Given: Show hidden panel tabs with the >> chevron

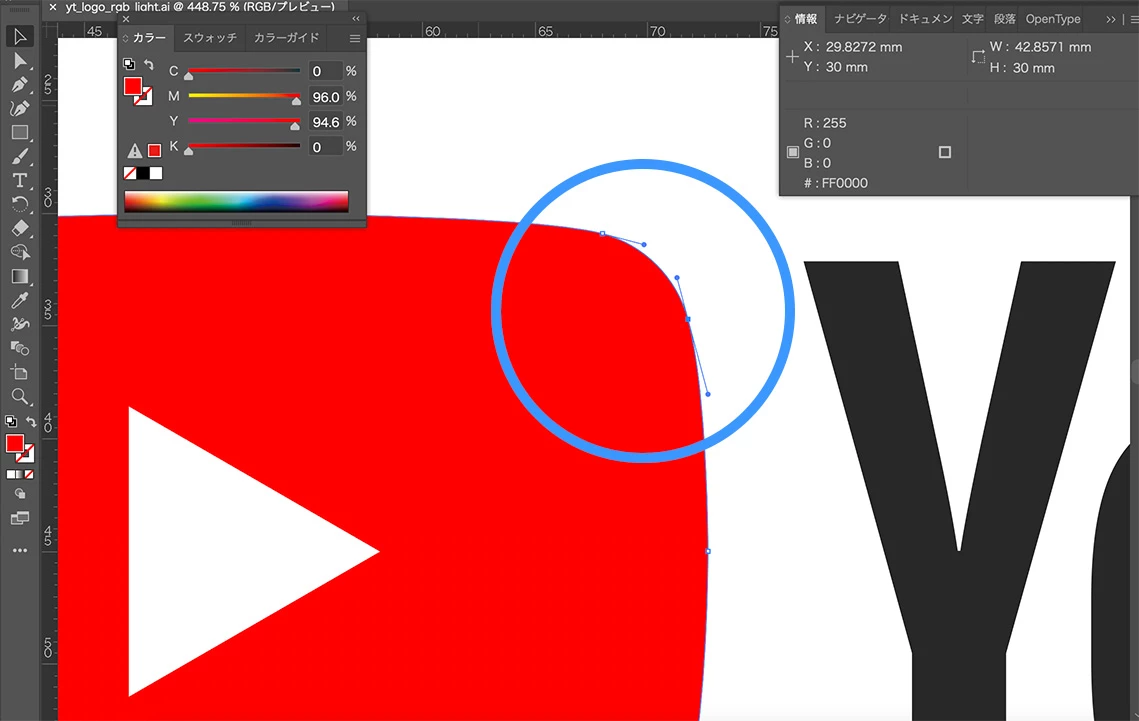Looking at the screenshot, I should tap(1110, 20).
